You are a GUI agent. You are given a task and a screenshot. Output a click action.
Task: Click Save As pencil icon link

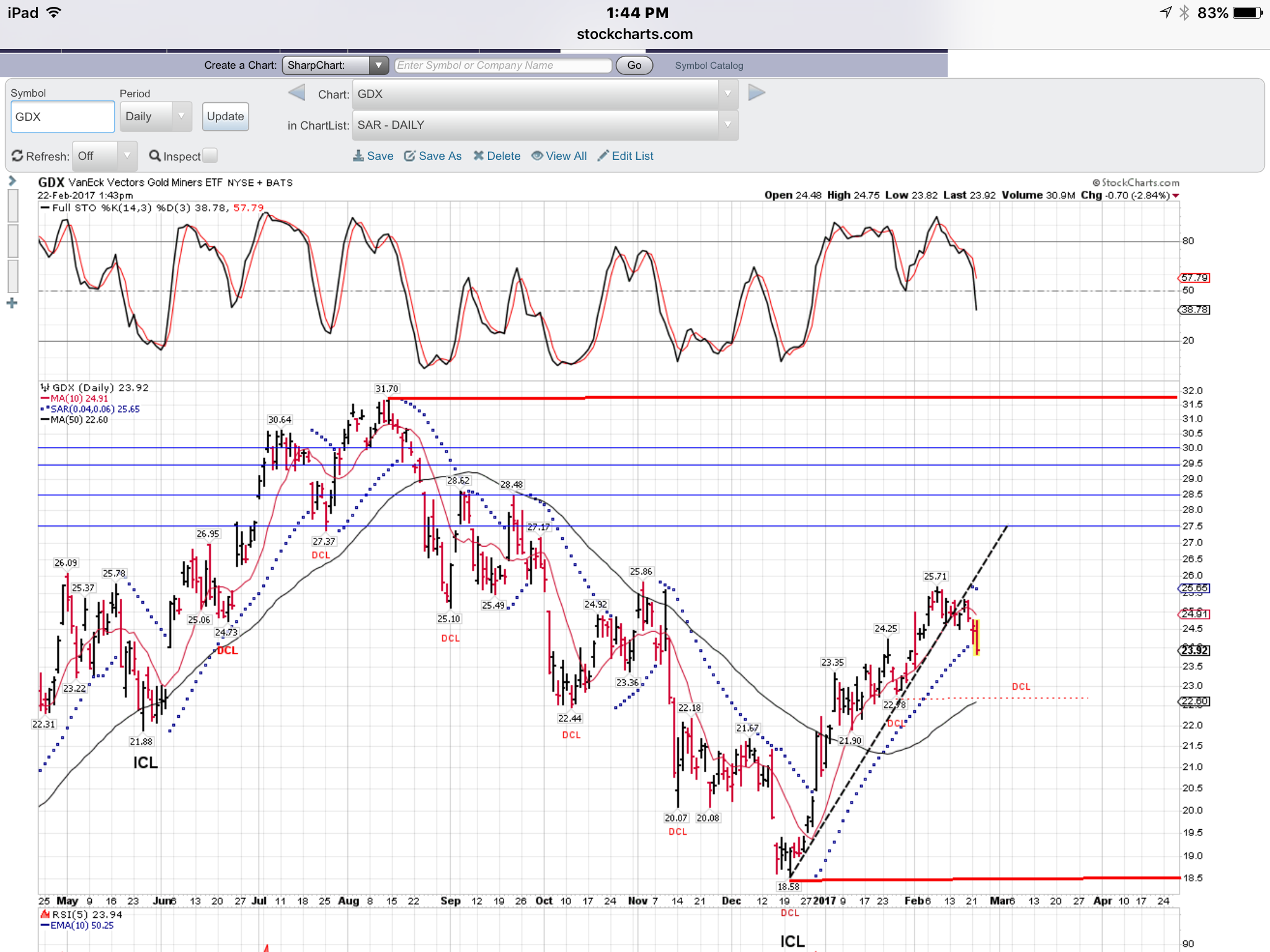409,156
